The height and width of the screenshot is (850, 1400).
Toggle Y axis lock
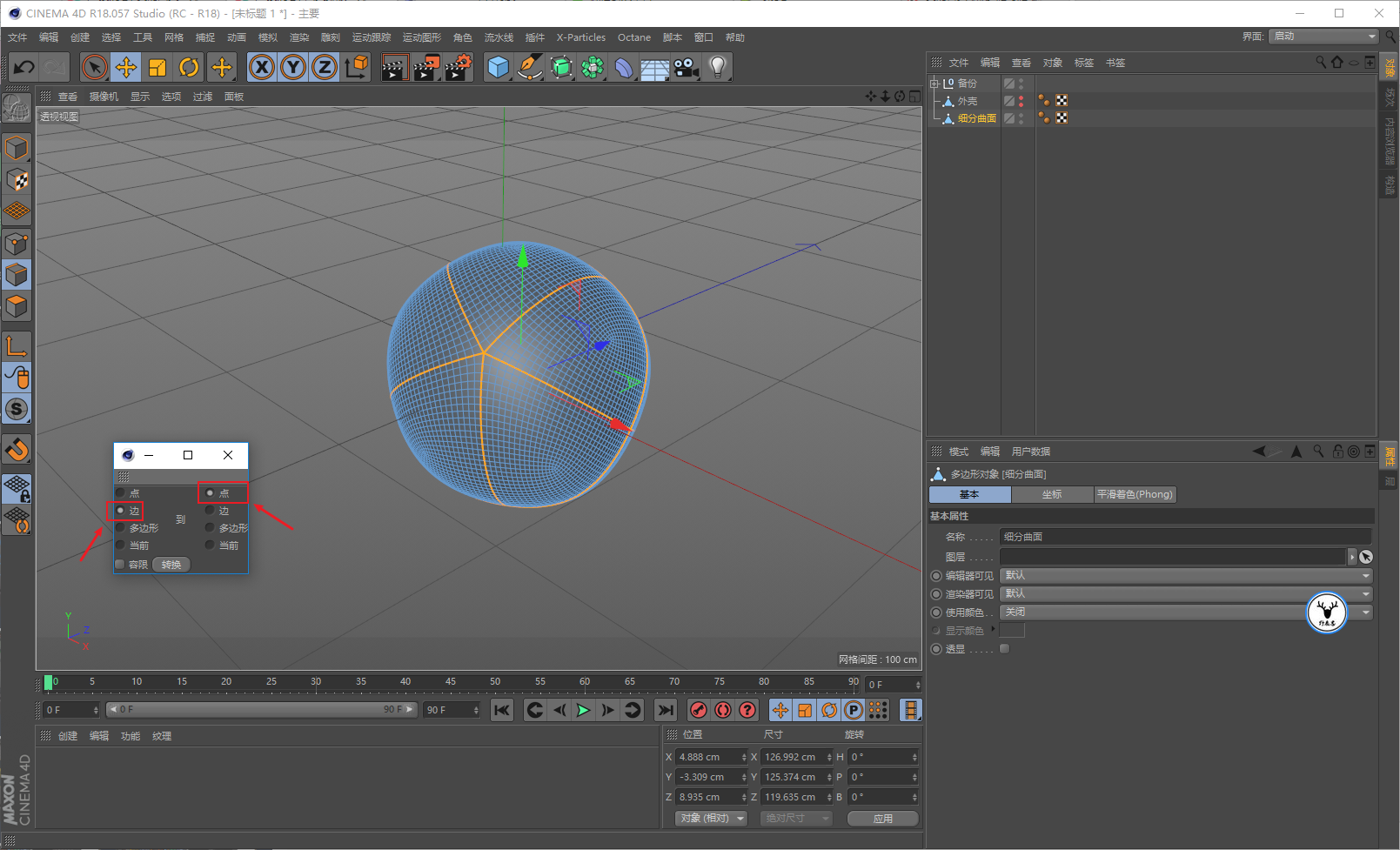coord(293,67)
